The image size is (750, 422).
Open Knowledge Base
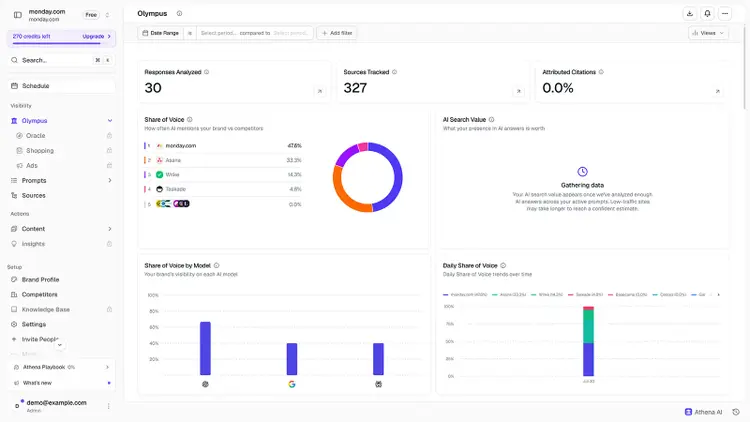pos(45,310)
